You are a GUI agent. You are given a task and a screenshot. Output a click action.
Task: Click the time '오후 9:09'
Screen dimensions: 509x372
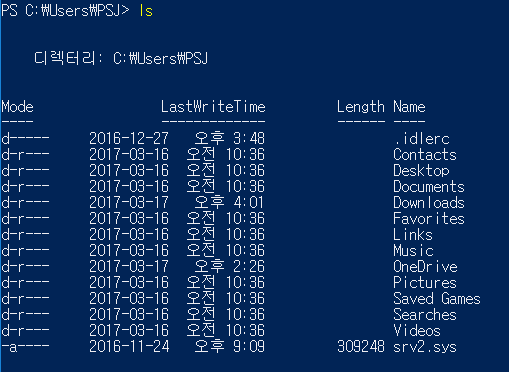point(230,347)
